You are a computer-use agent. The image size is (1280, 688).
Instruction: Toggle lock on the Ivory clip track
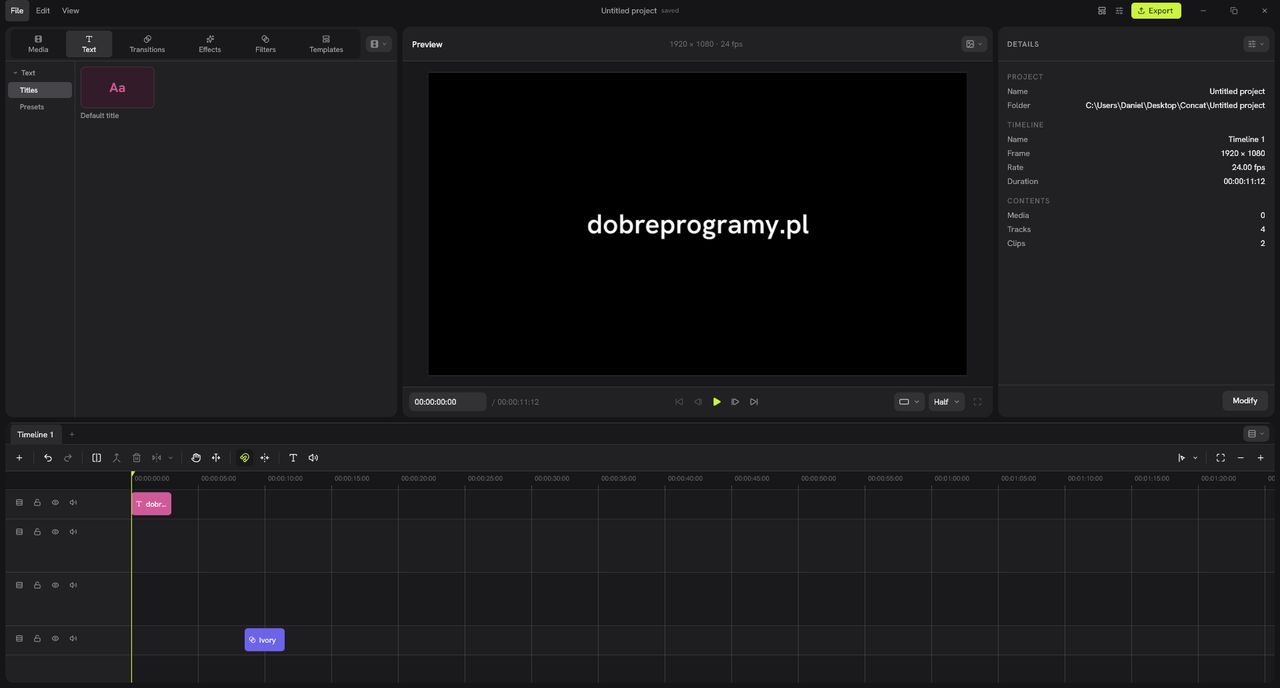(x=37, y=639)
